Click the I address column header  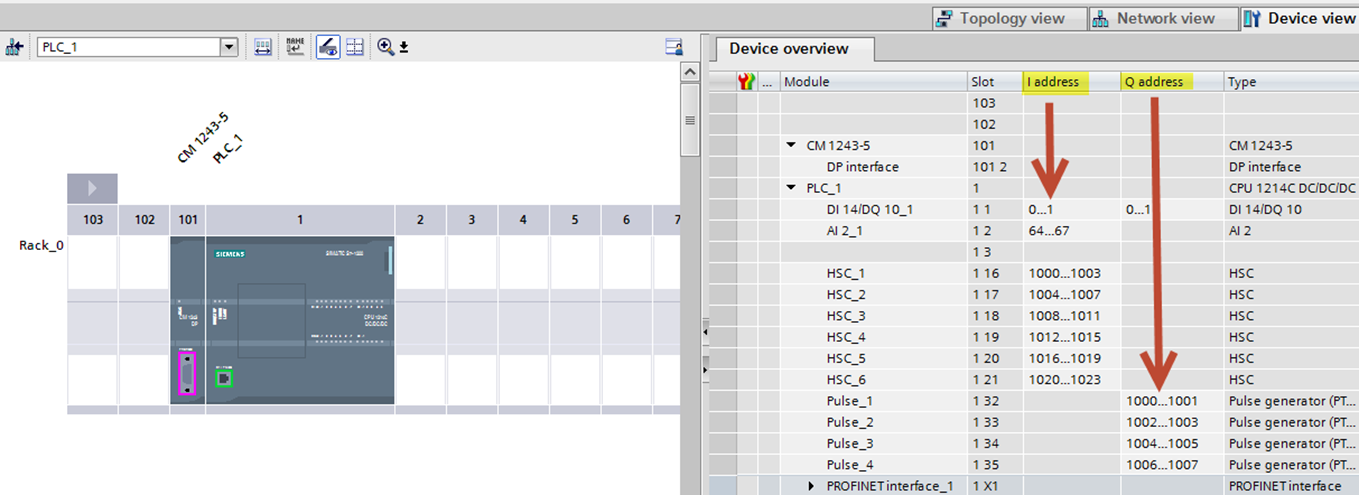[x=1071, y=82]
